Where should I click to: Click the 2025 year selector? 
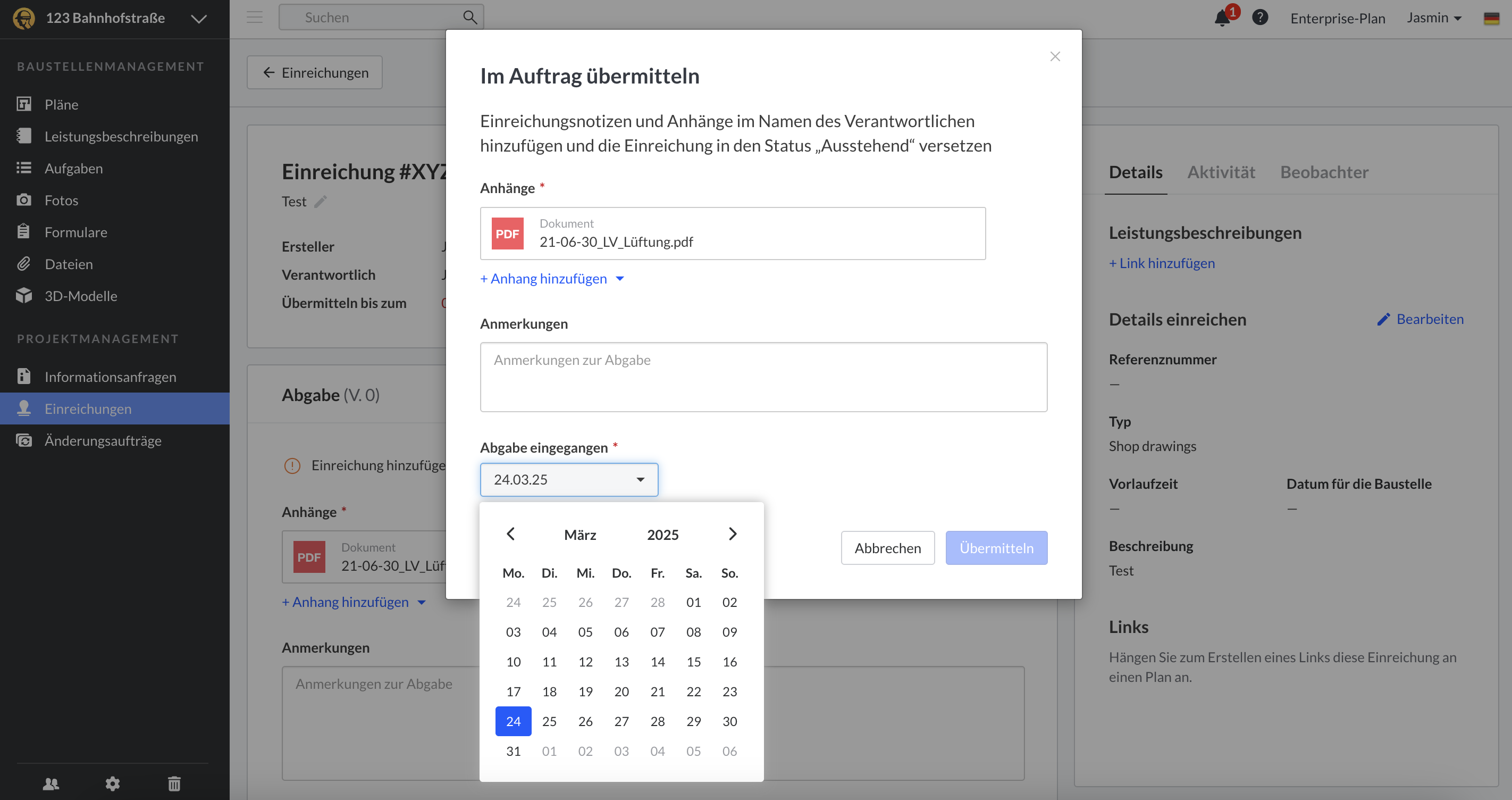click(x=662, y=535)
